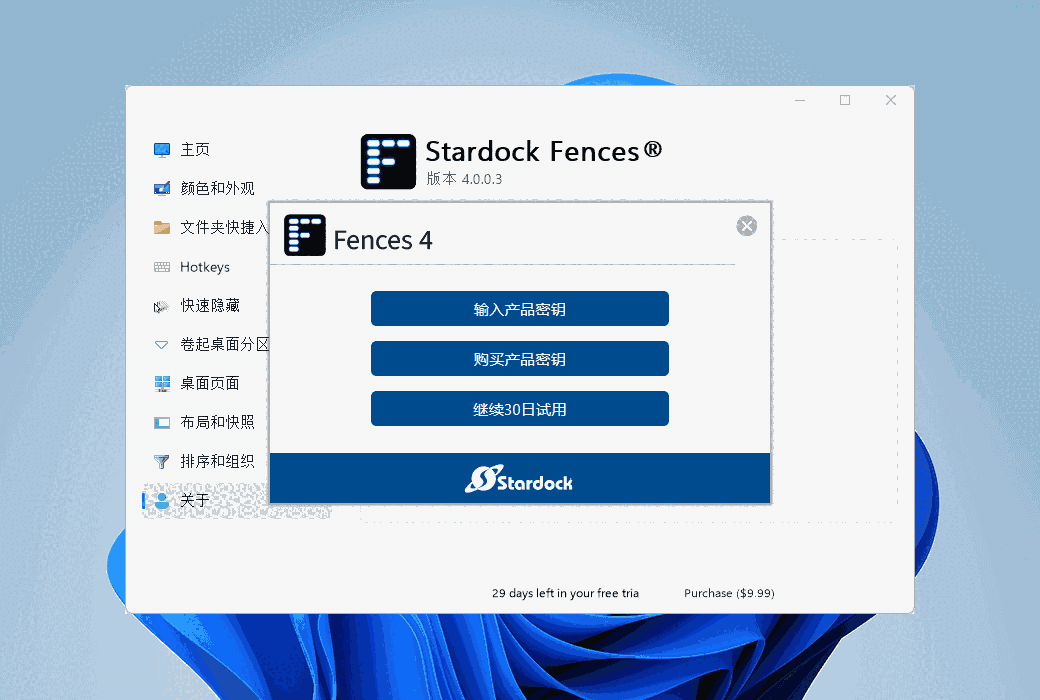Screen dimensions: 1040x700
Task: Click the 卷起桌面分区 arrow icon
Action: (x=161, y=345)
